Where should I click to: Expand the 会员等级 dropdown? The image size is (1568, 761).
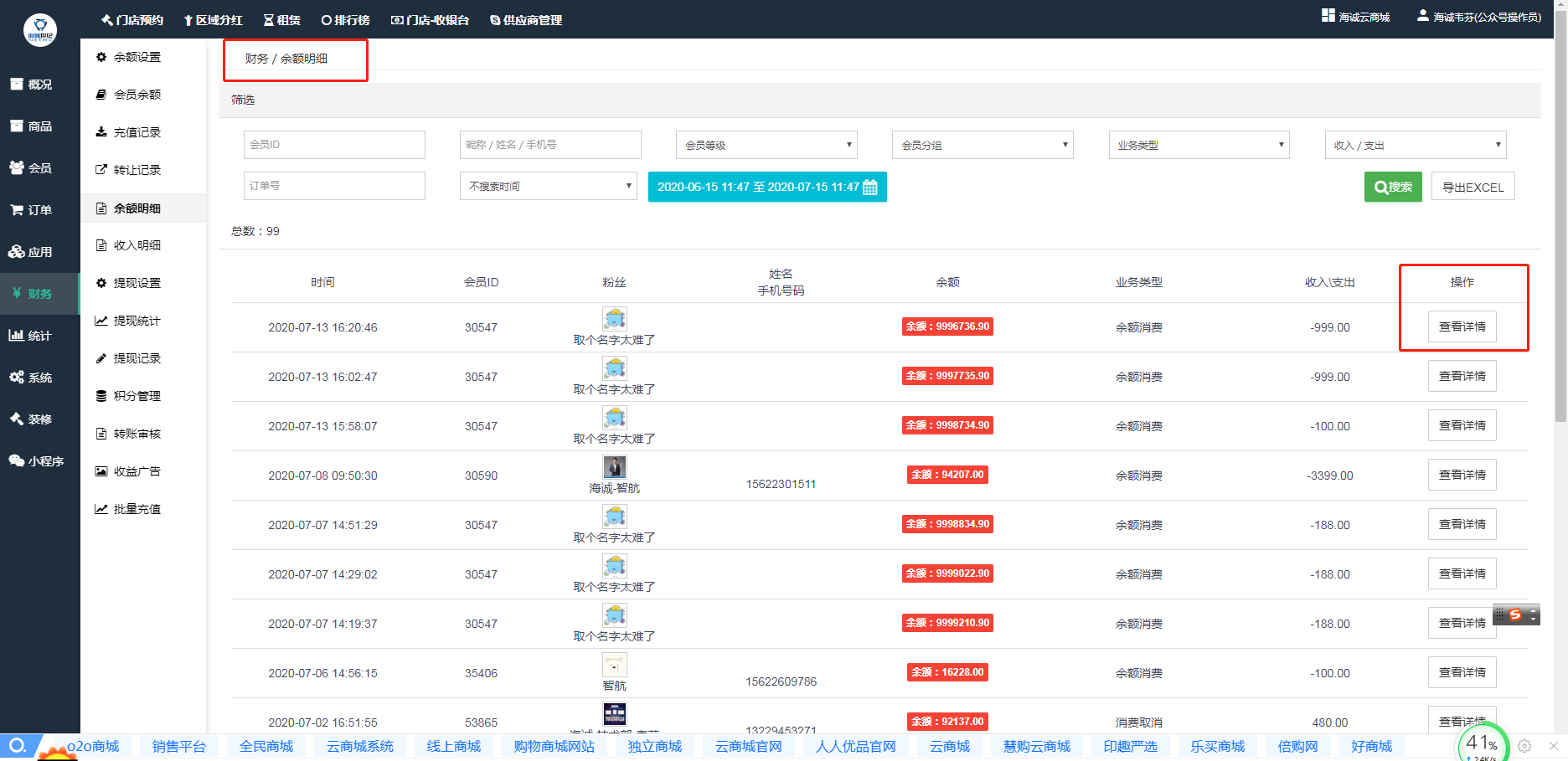[x=766, y=145]
